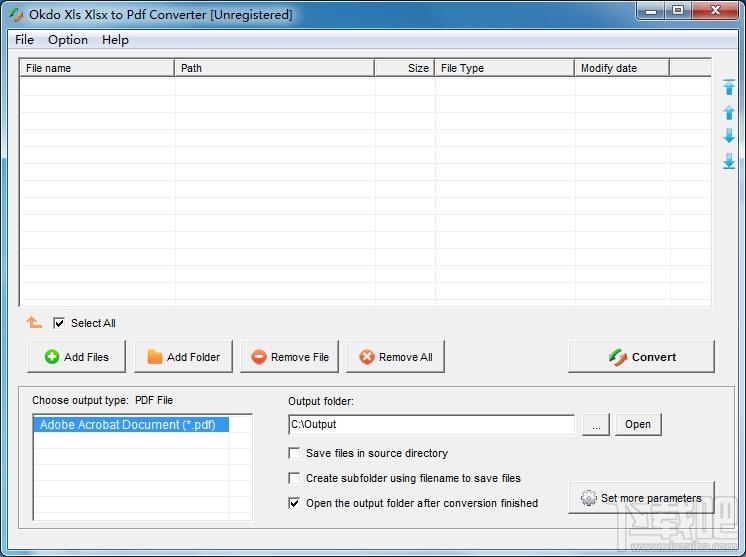Uncheck Open the output folder after conversion

click(294, 503)
